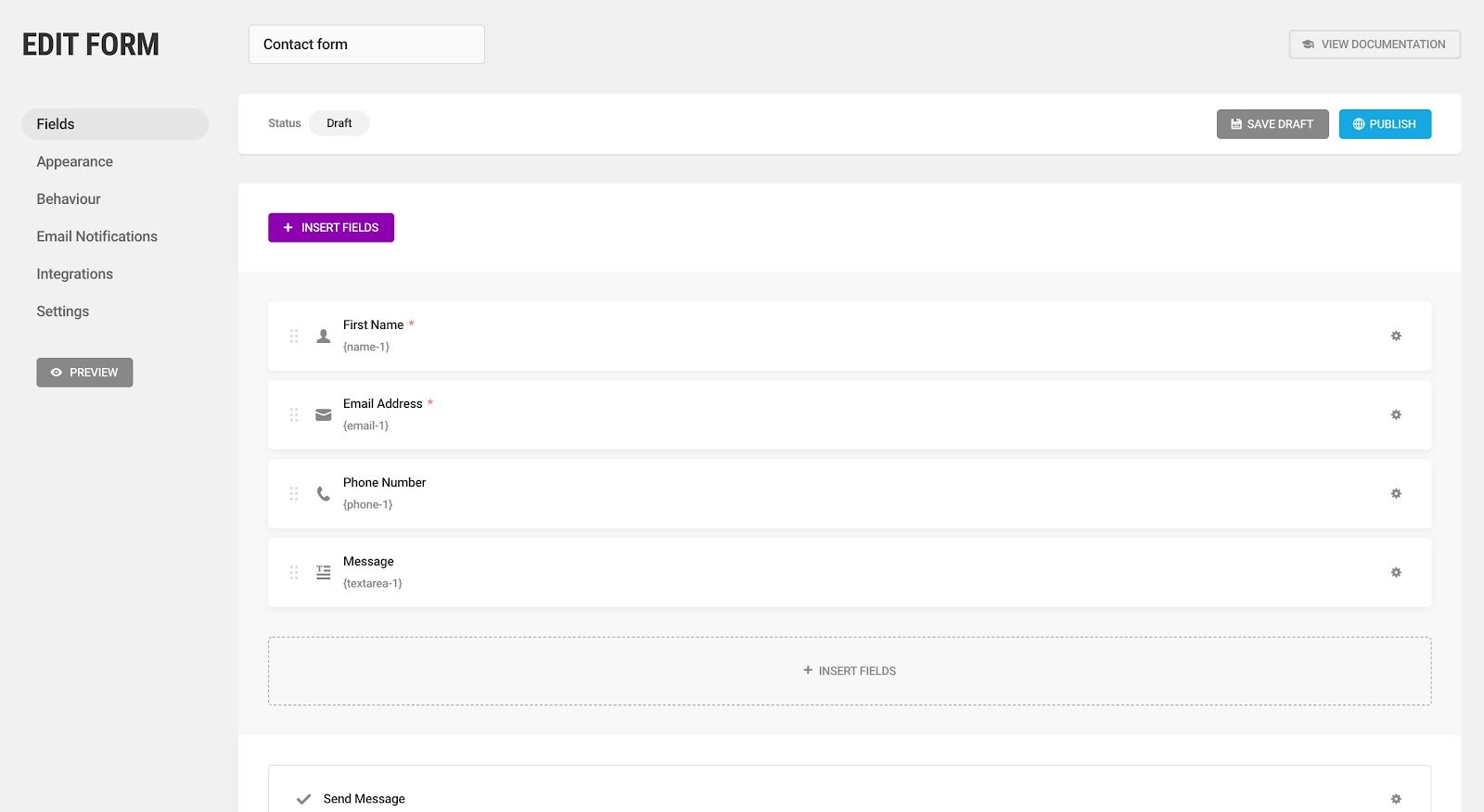Image resolution: width=1484 pixels, height=812 pixels.
Task: Open the Fields section
Action: (x=115, y=124)
